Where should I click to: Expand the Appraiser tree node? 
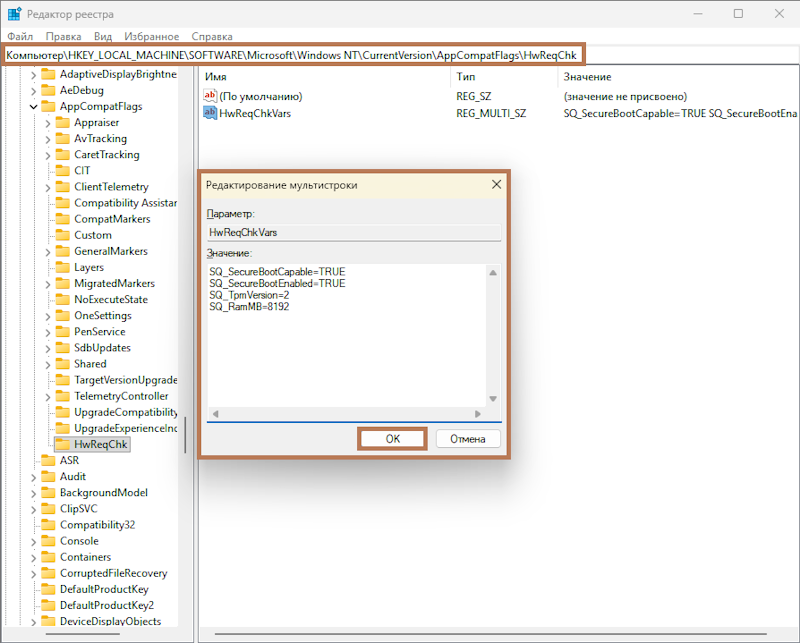click(x=48, y=123)
